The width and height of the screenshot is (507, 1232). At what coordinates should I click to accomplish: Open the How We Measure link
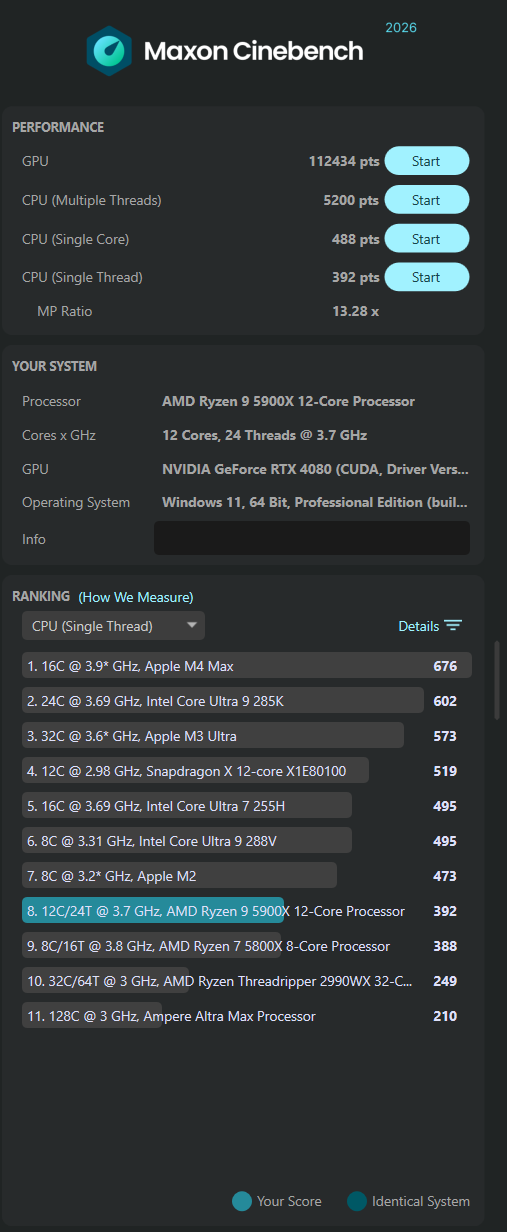pyautogui.click(x=136, y=597)
